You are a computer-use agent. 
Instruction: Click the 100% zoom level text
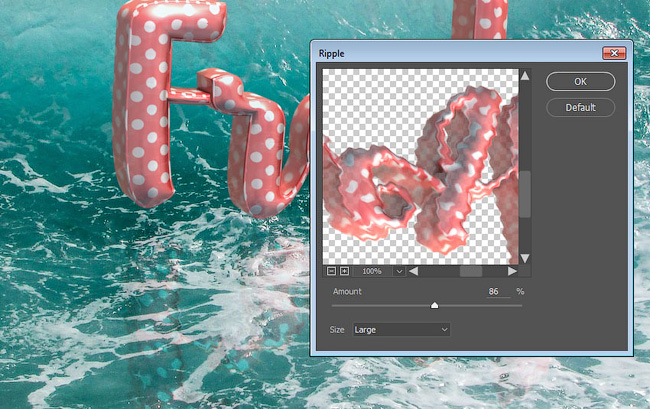(x=371, y=271)
